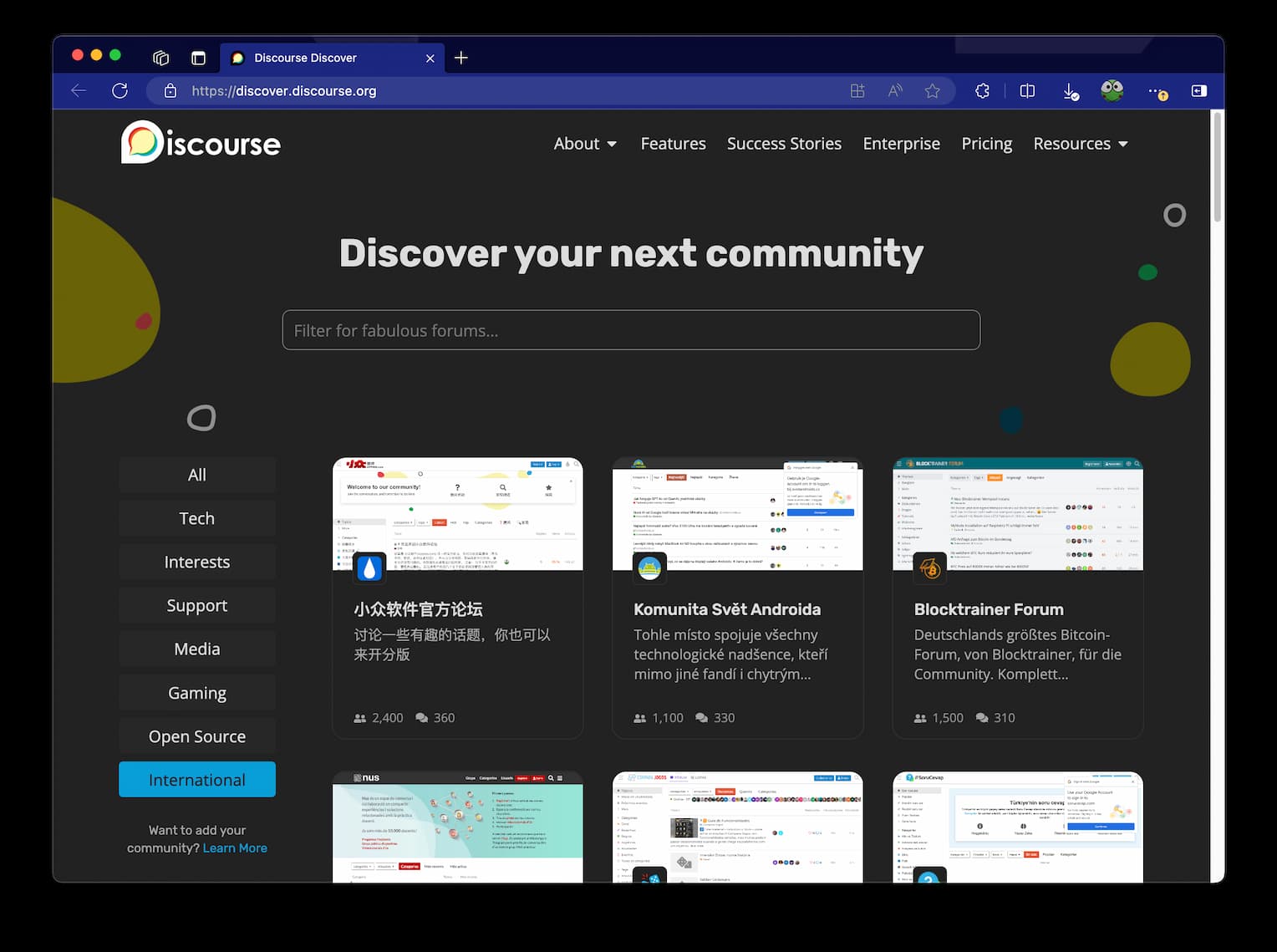Open a new browser tab

461,58
